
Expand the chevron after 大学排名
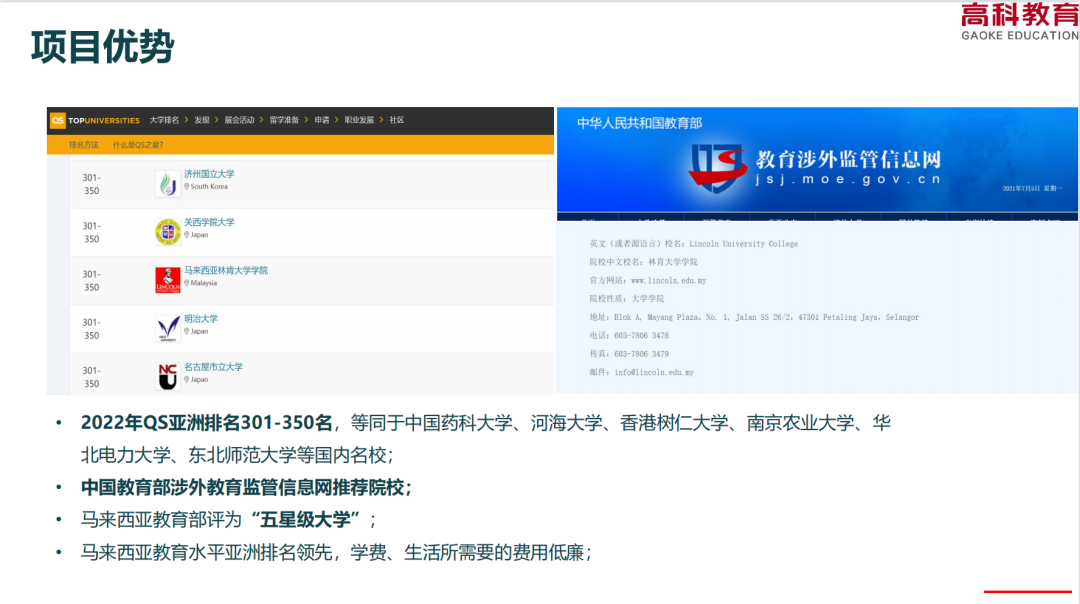186,120
